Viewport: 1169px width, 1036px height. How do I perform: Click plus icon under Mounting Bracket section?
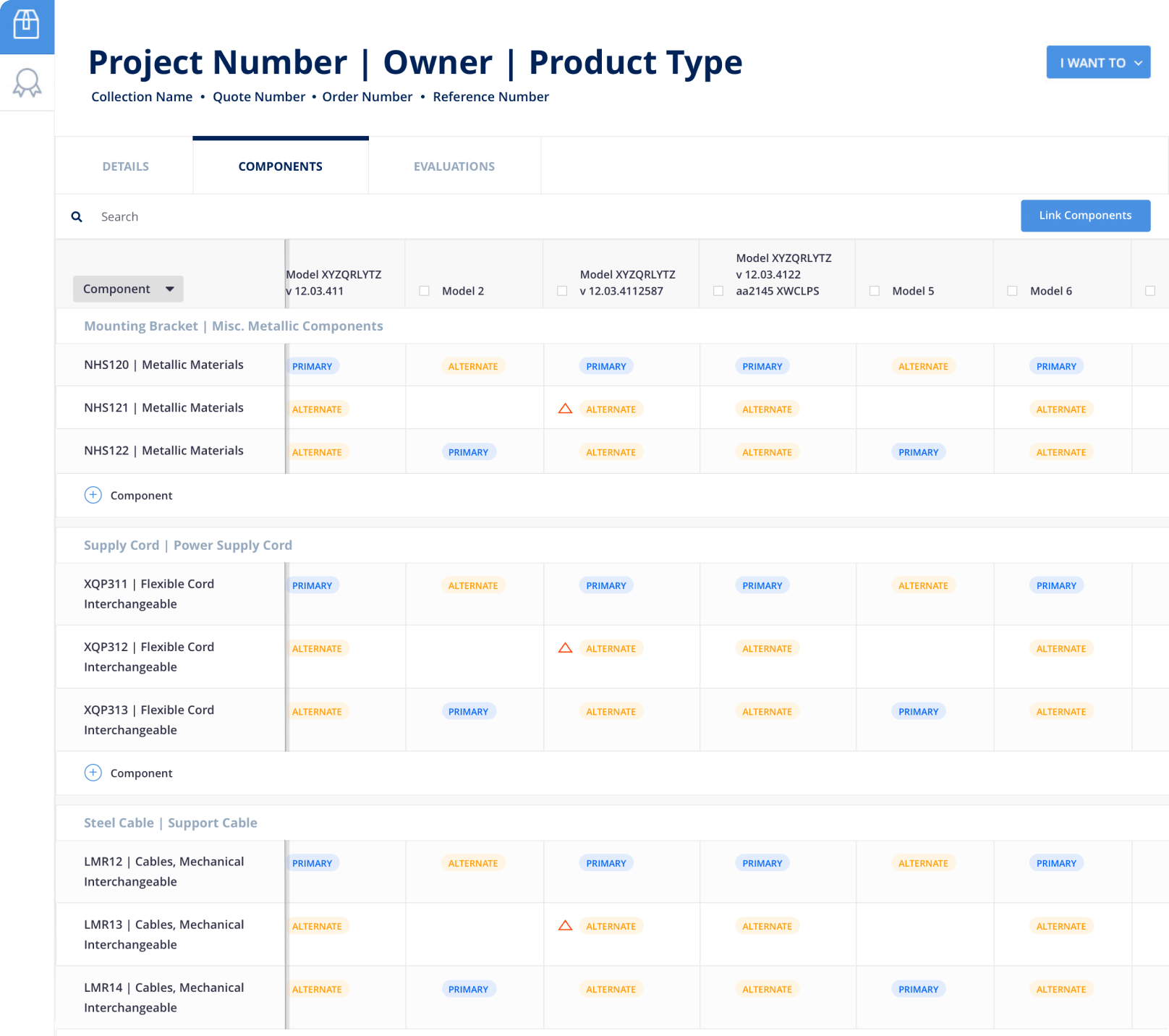pos(93,495)
